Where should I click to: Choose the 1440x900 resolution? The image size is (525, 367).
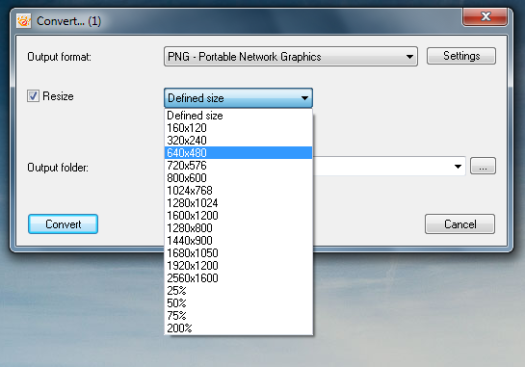pos(238,240)
